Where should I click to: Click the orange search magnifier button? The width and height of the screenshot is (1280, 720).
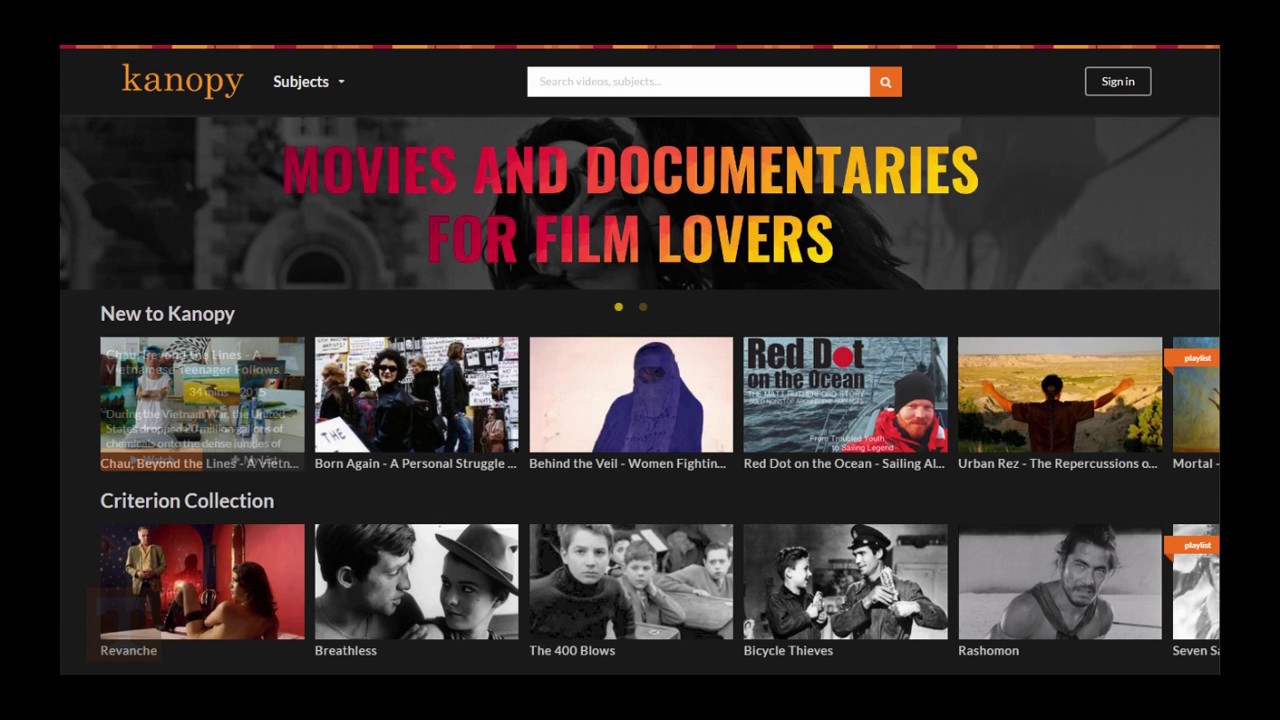tap(885, 82)
